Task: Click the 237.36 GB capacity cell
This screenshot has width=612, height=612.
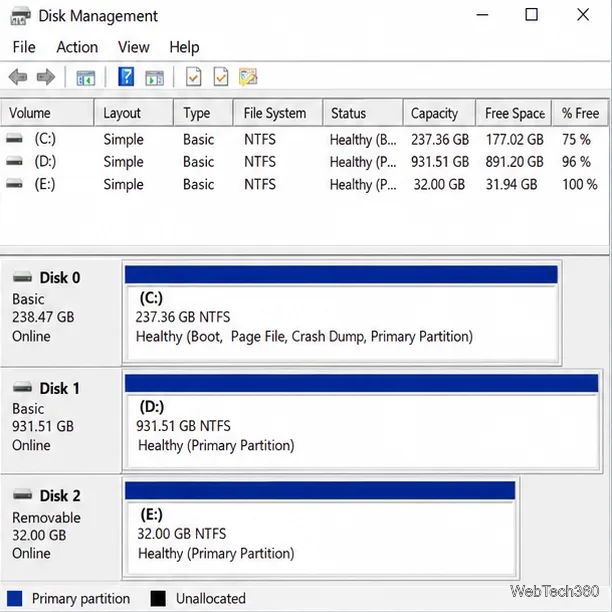Action: (x=440, y=139)
